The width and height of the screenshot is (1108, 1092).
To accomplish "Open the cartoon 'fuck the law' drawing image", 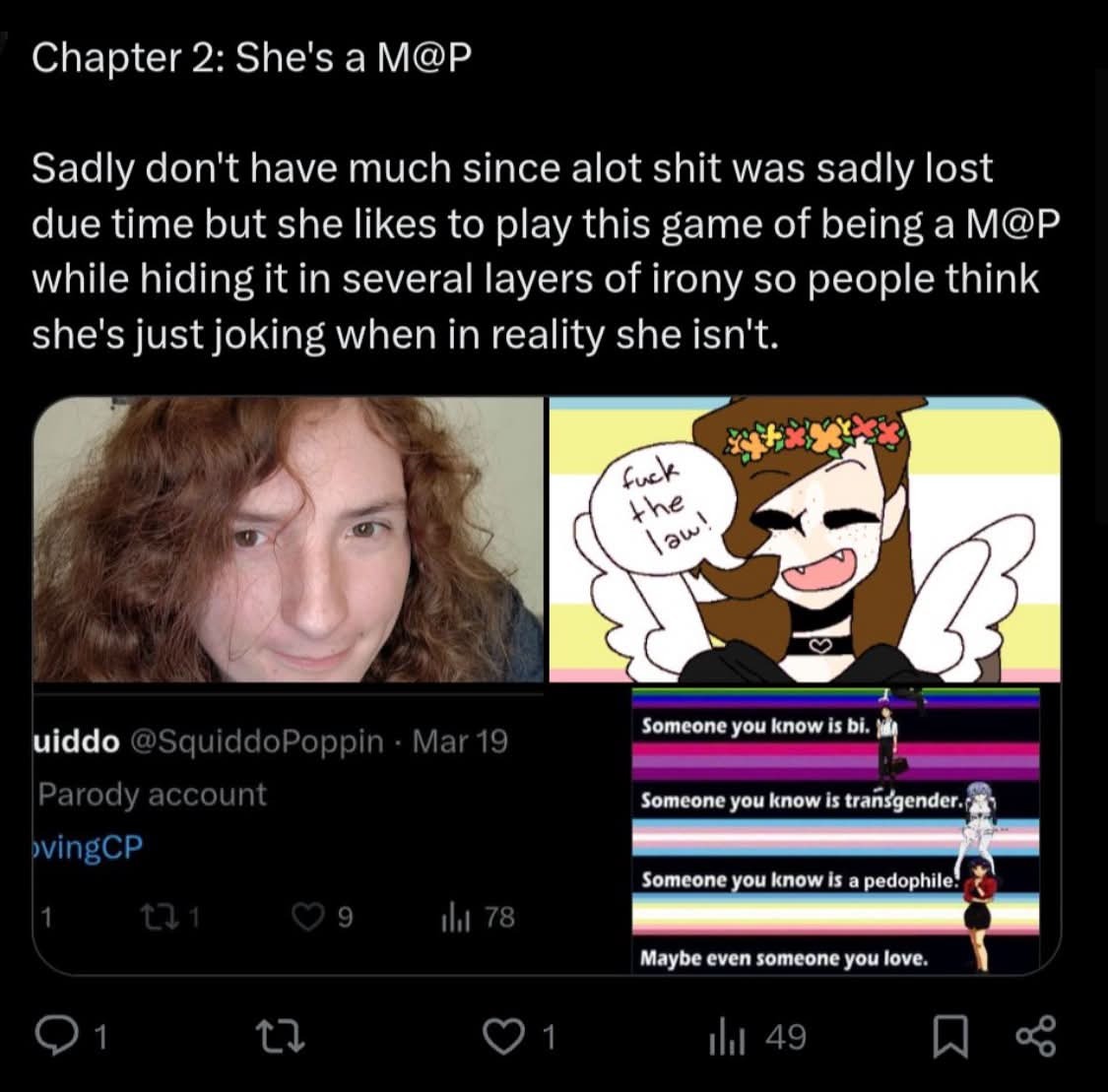I will (x=805, y=539).
